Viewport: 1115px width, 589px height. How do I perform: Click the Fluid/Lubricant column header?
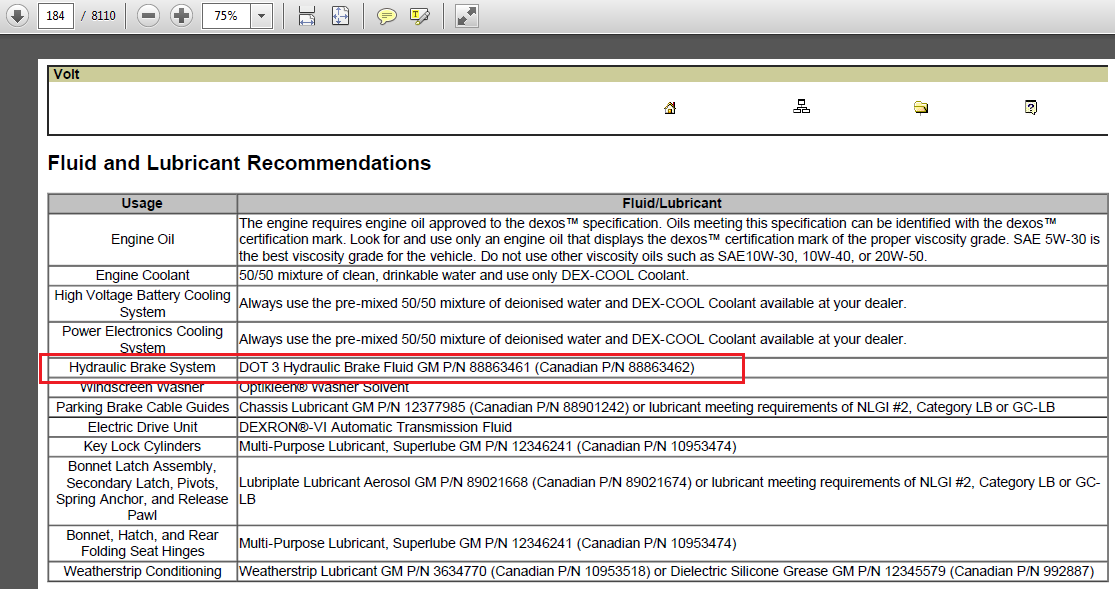(672, 203)
